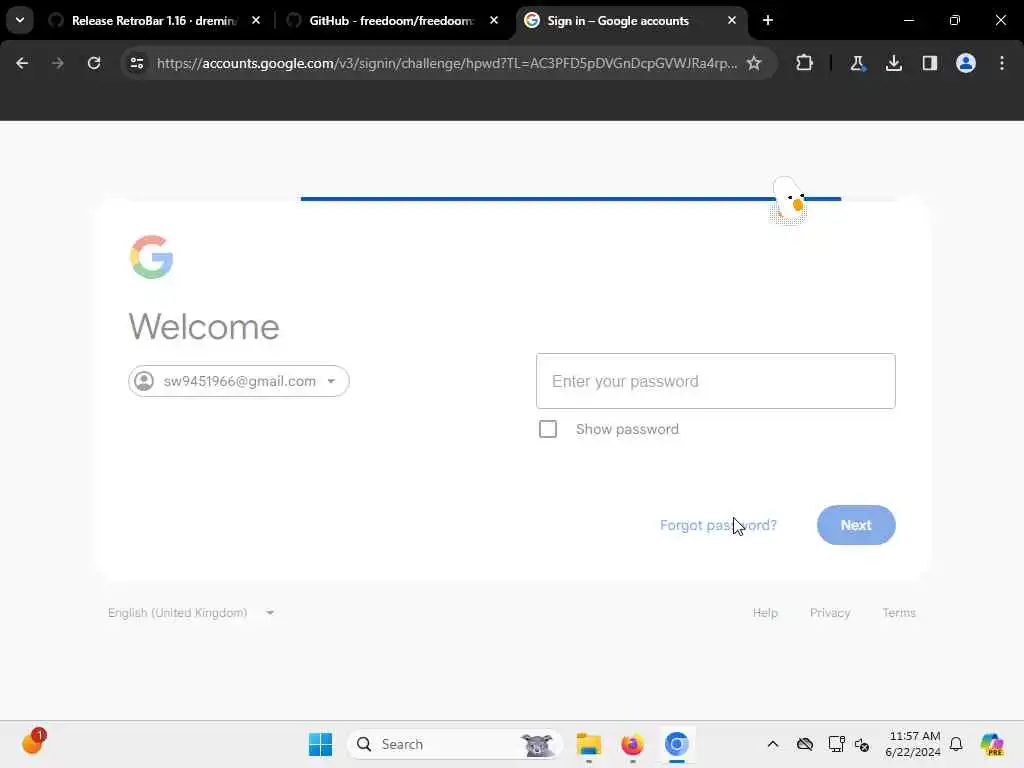Open Chrome Labs flask icon
Screen dimensions: 1024x768
pyautogui.click(x=857, y=63)
